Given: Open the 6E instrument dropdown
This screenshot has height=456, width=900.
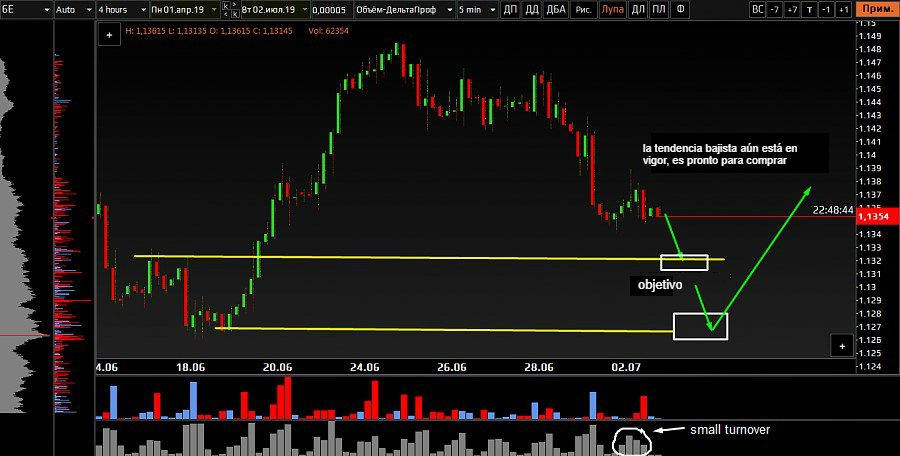Looking at the screenshot, I should point(24,9).
